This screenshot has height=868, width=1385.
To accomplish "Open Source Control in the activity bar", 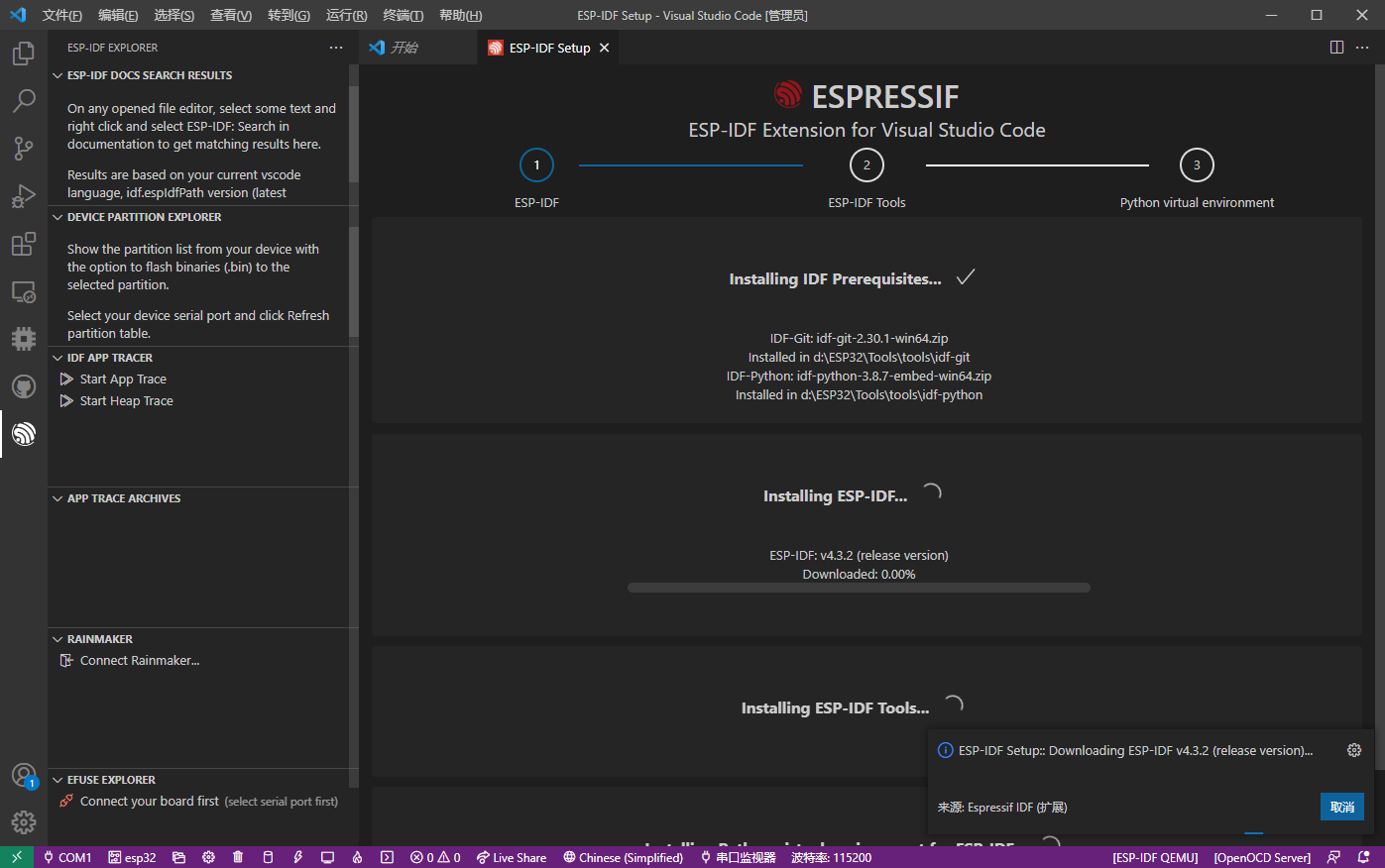I will click(24, 149).
